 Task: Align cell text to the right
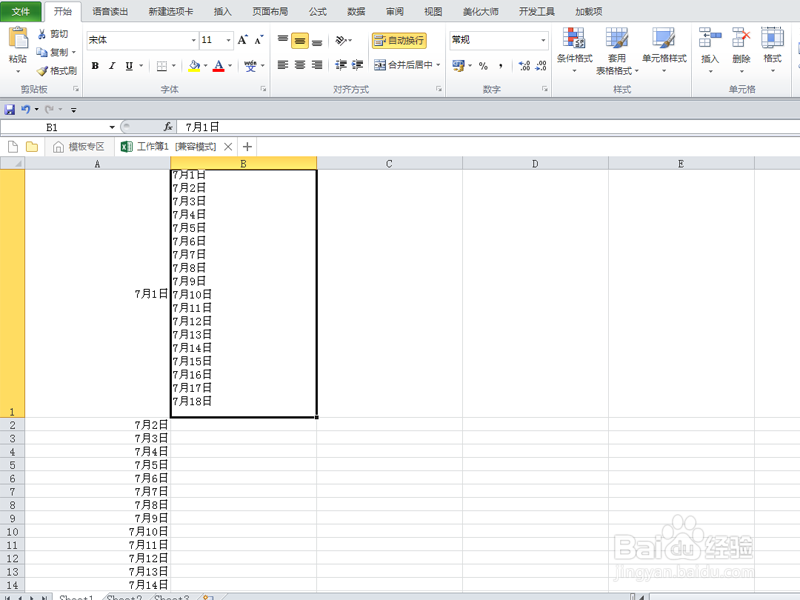tap(317, 65)
